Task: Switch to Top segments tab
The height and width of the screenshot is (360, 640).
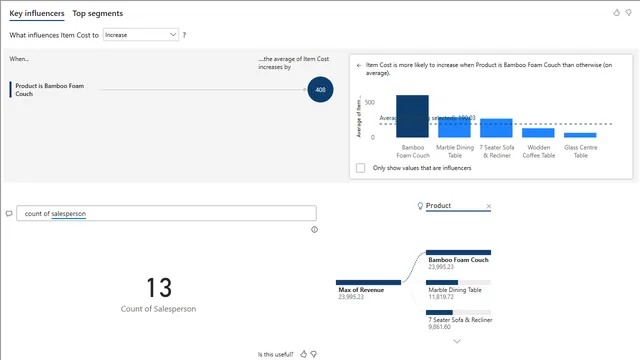Action: click(x=98, y=13)
